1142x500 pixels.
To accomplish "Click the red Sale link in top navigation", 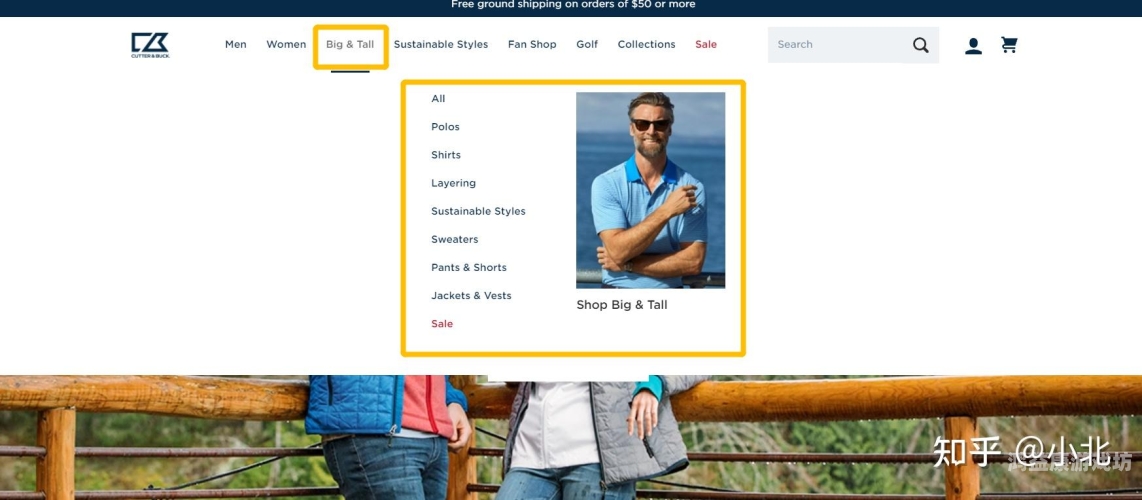I will [706, 44].
